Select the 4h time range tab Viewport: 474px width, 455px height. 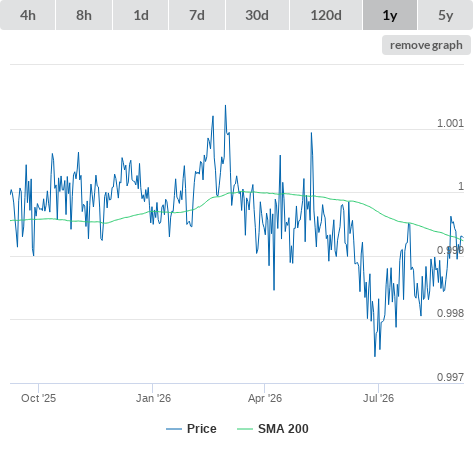28,15
